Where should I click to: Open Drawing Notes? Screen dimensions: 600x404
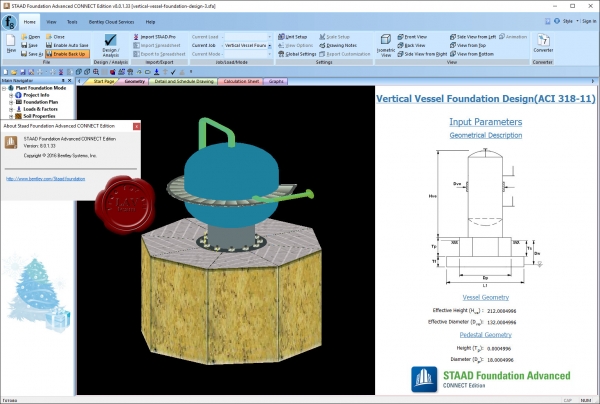coord(338,45)
